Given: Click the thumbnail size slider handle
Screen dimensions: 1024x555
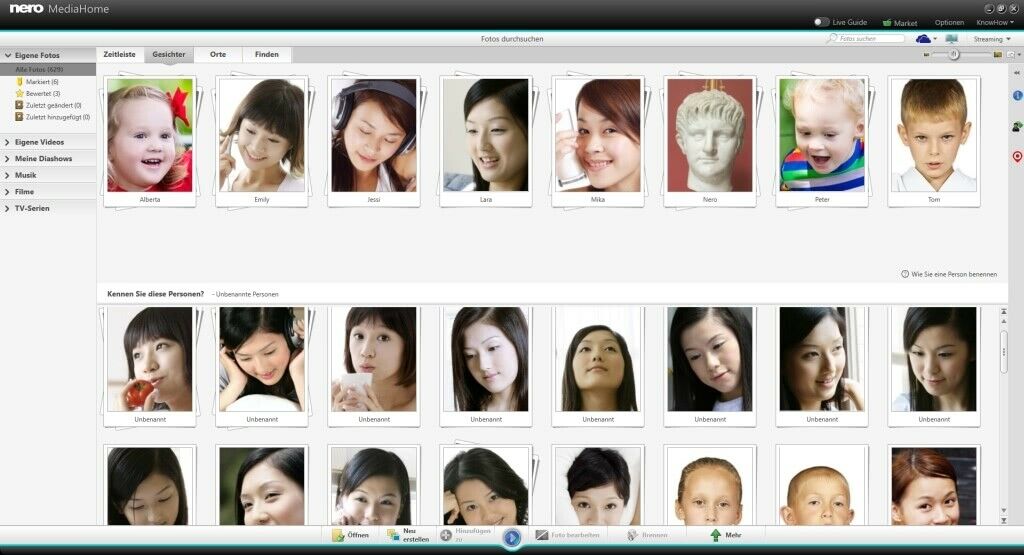Looking at the screenshot, I should tap(954, 54).
